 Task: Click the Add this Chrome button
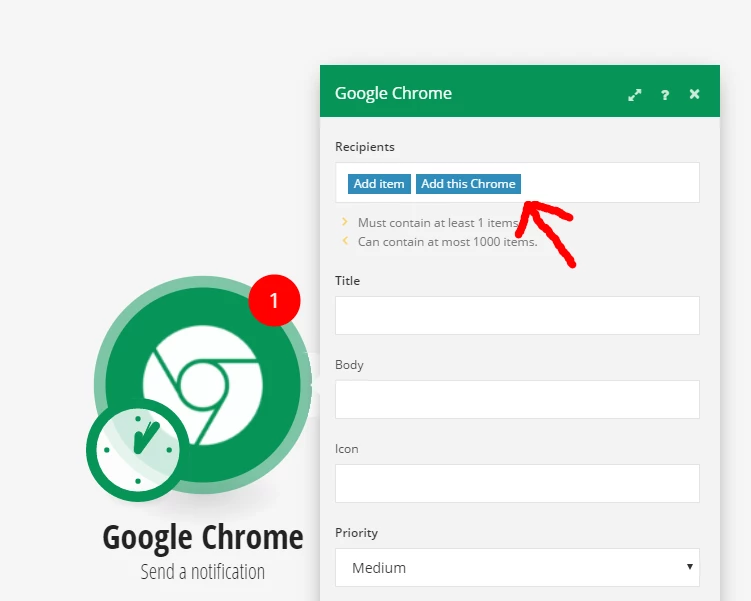[468, 184]
